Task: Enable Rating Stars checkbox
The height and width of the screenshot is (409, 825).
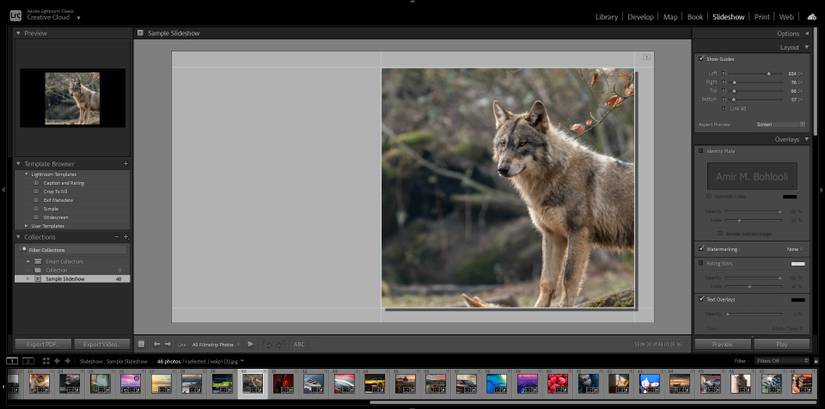Action: pyautogui.click(x=701, y=263)
